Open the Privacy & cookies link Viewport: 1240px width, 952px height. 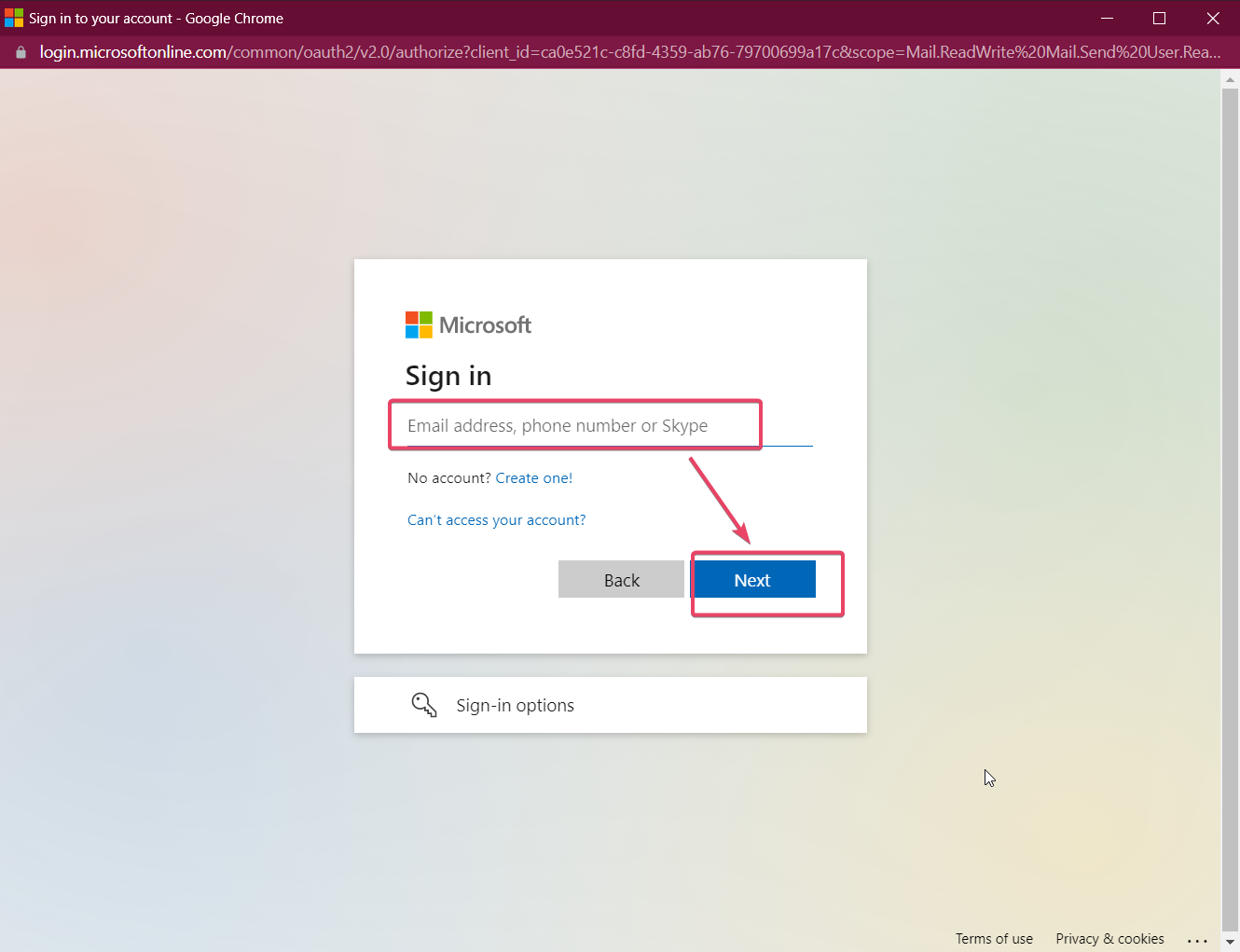tap(1109, 939)
